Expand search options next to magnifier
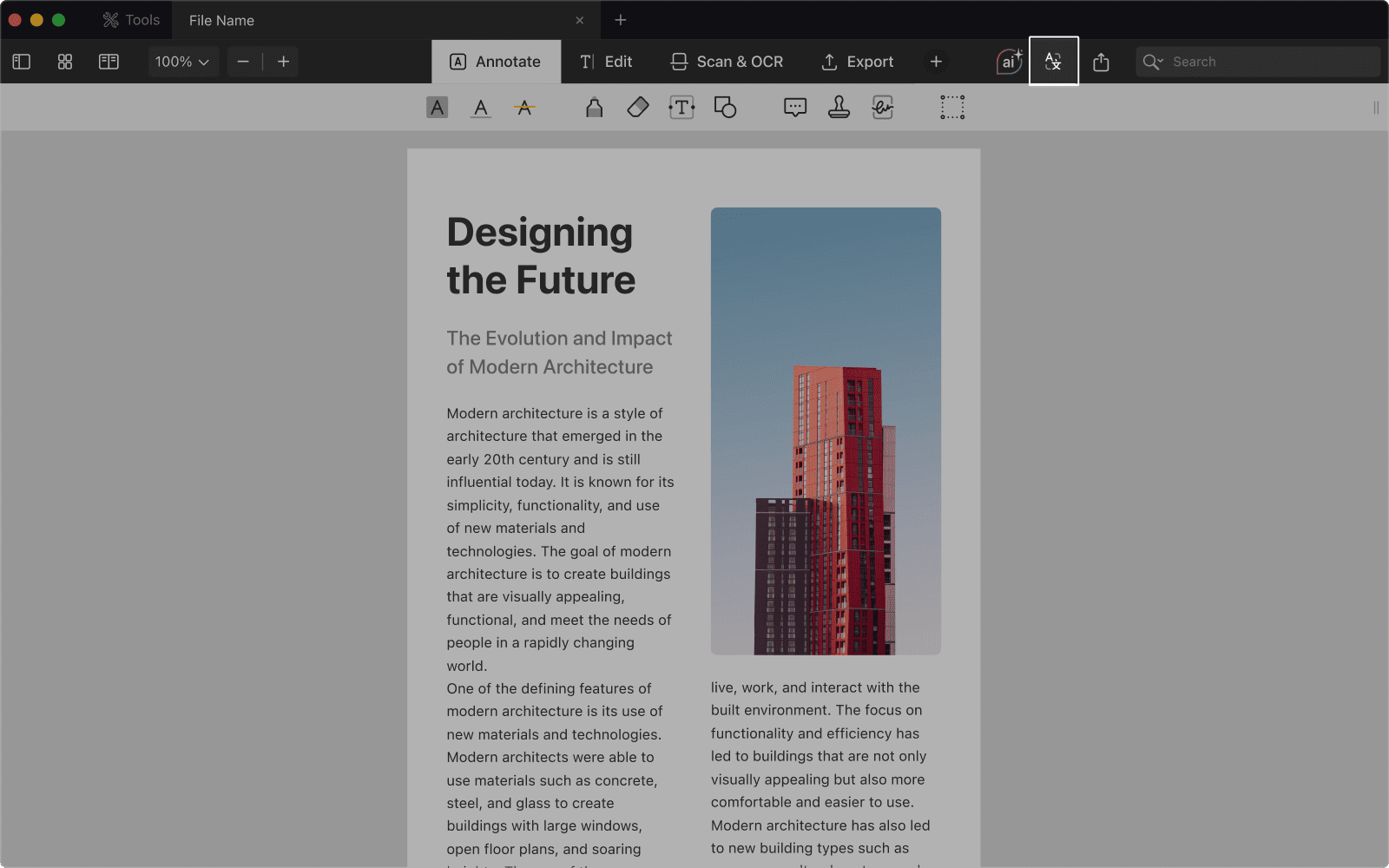Image resolution: width=1389 pixels, height=868 pixels. click(x=1154, y=62)
